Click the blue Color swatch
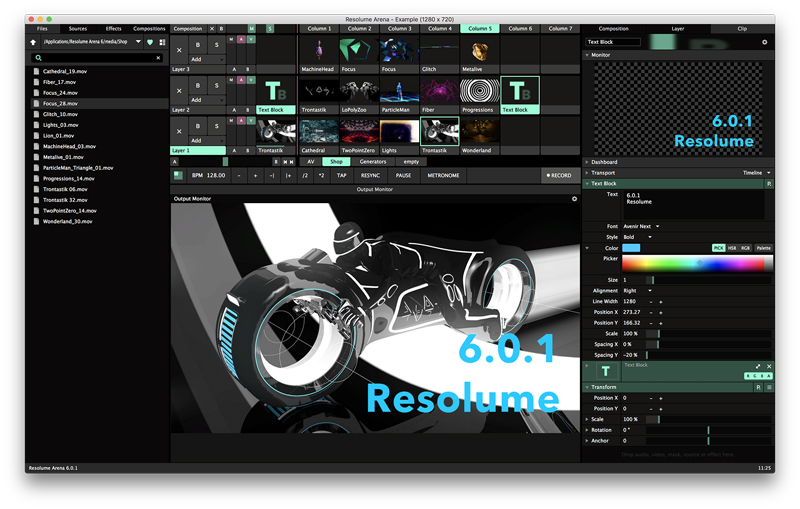This screenshot has height=509, width=800. (x=631, y=248)
